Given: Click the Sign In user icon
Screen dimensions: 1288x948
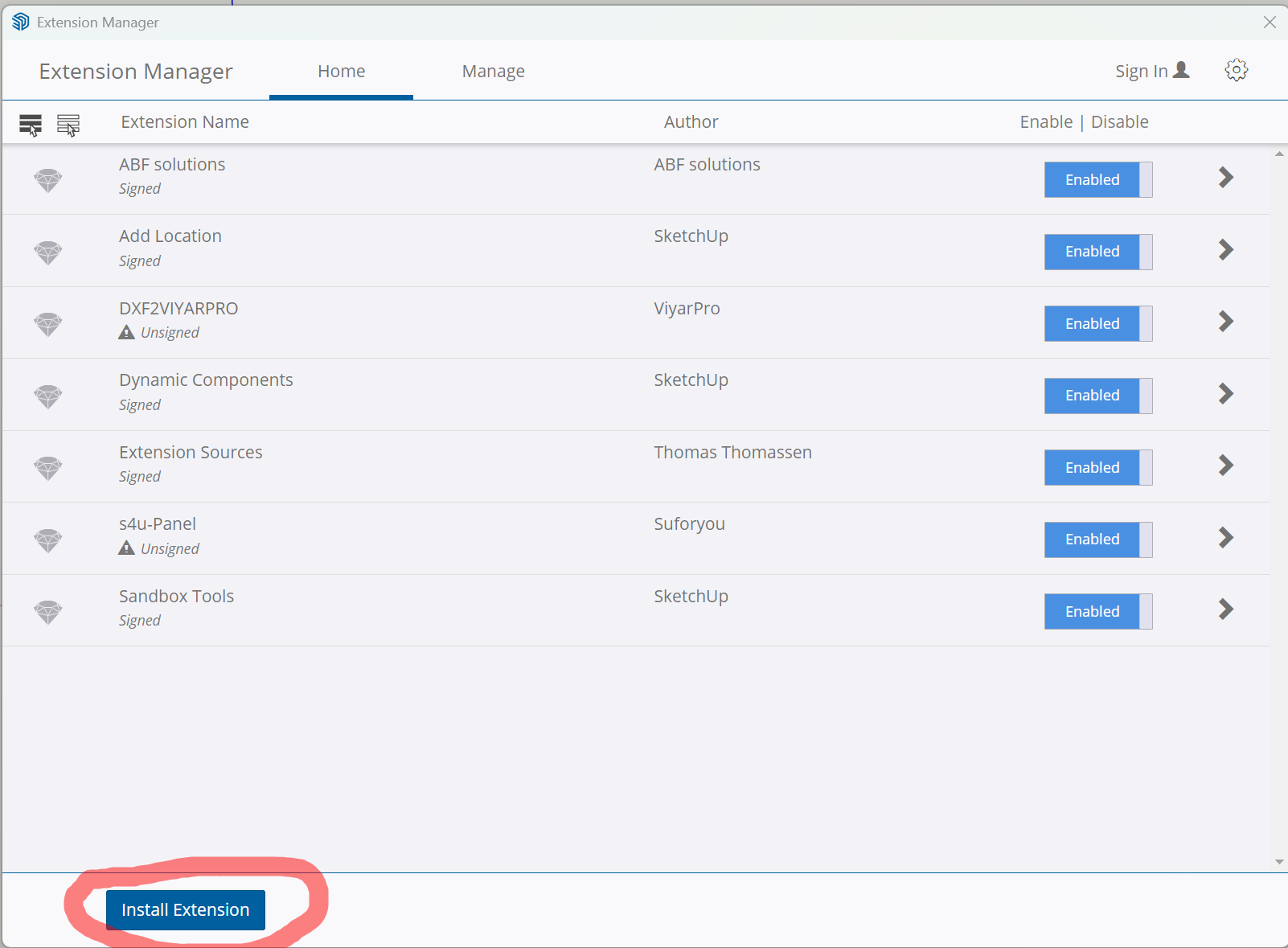Looking at the screenshot, I should click(1181, 71).
